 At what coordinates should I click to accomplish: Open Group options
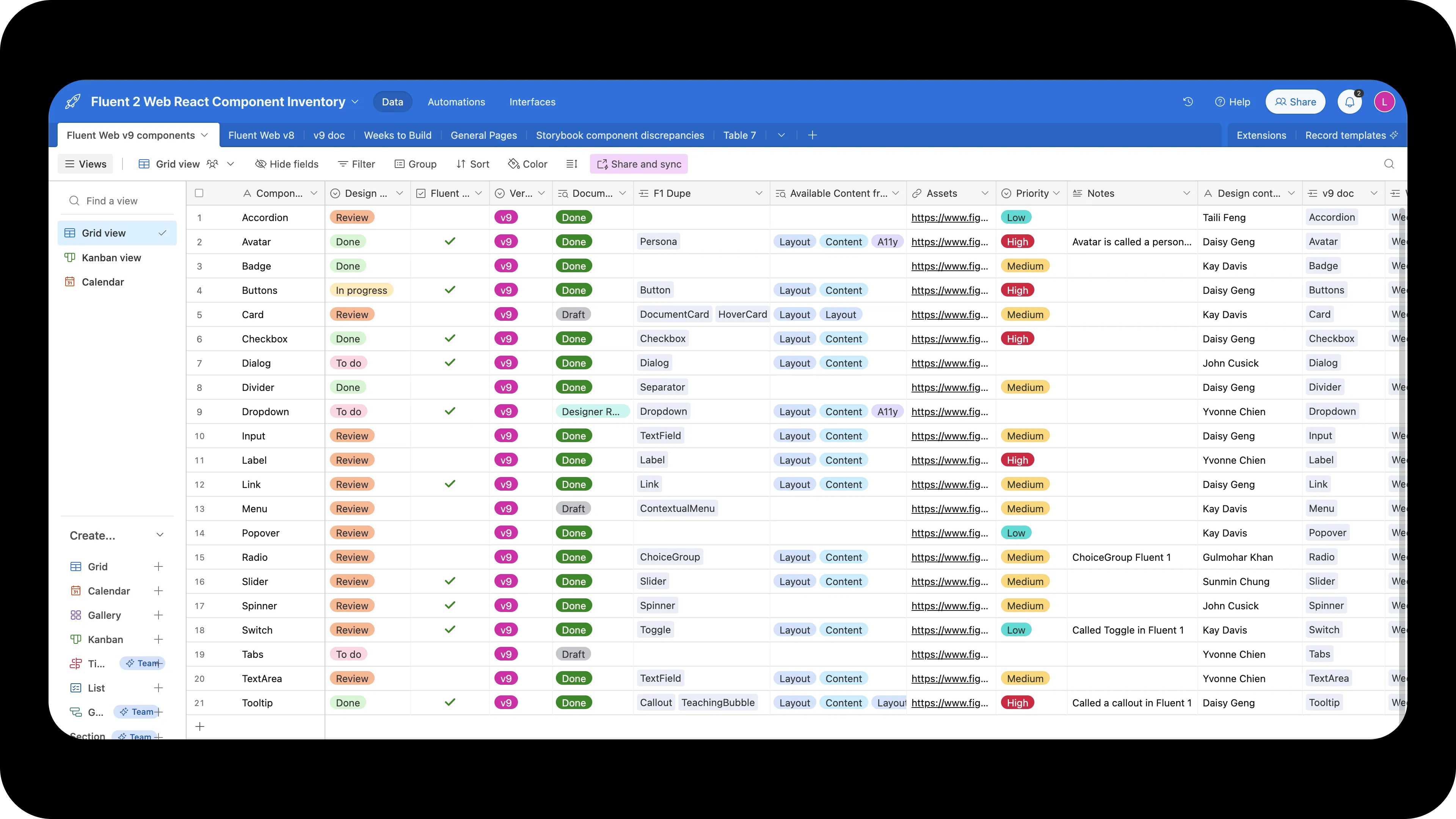[416, 164]
